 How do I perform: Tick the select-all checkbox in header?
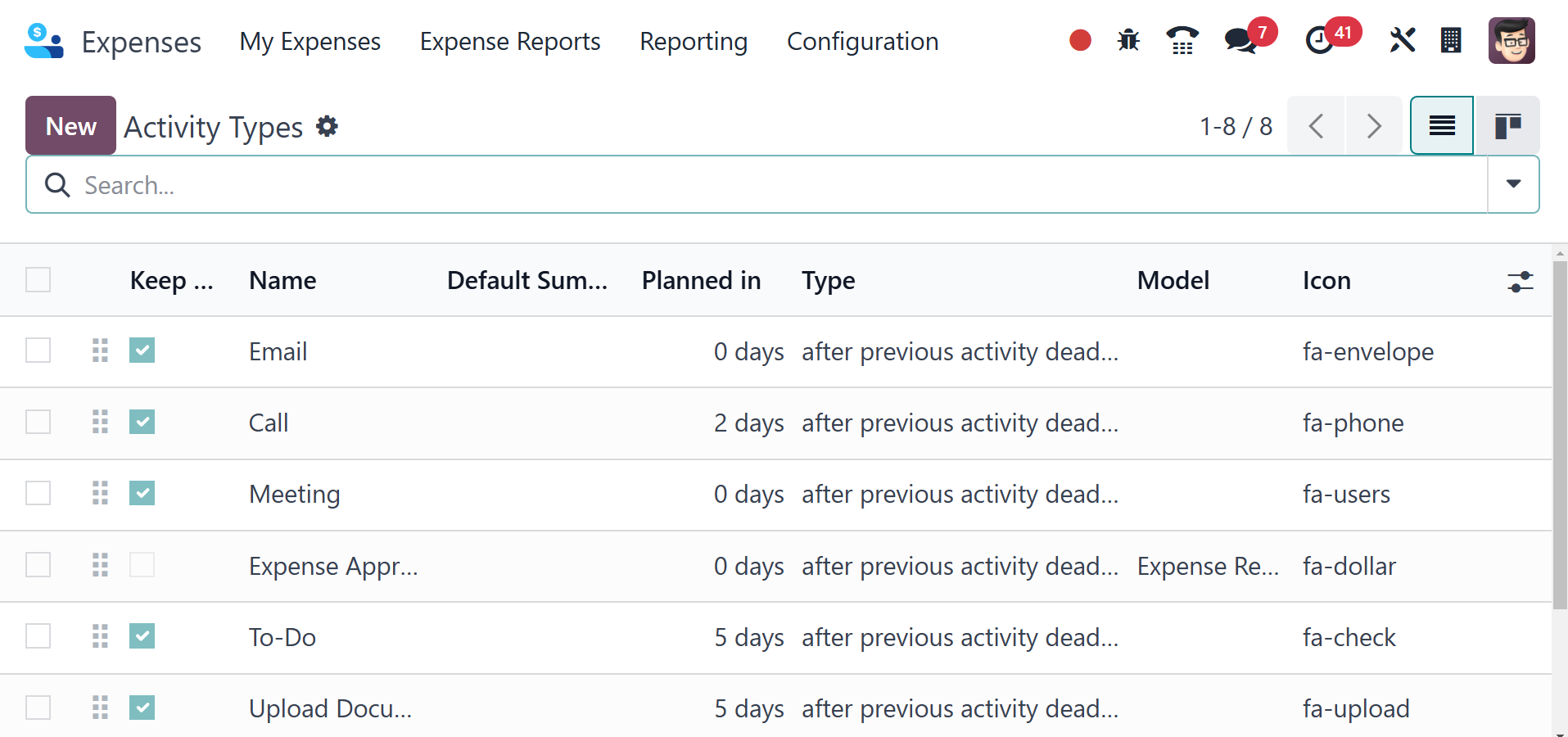click(38, 280)
